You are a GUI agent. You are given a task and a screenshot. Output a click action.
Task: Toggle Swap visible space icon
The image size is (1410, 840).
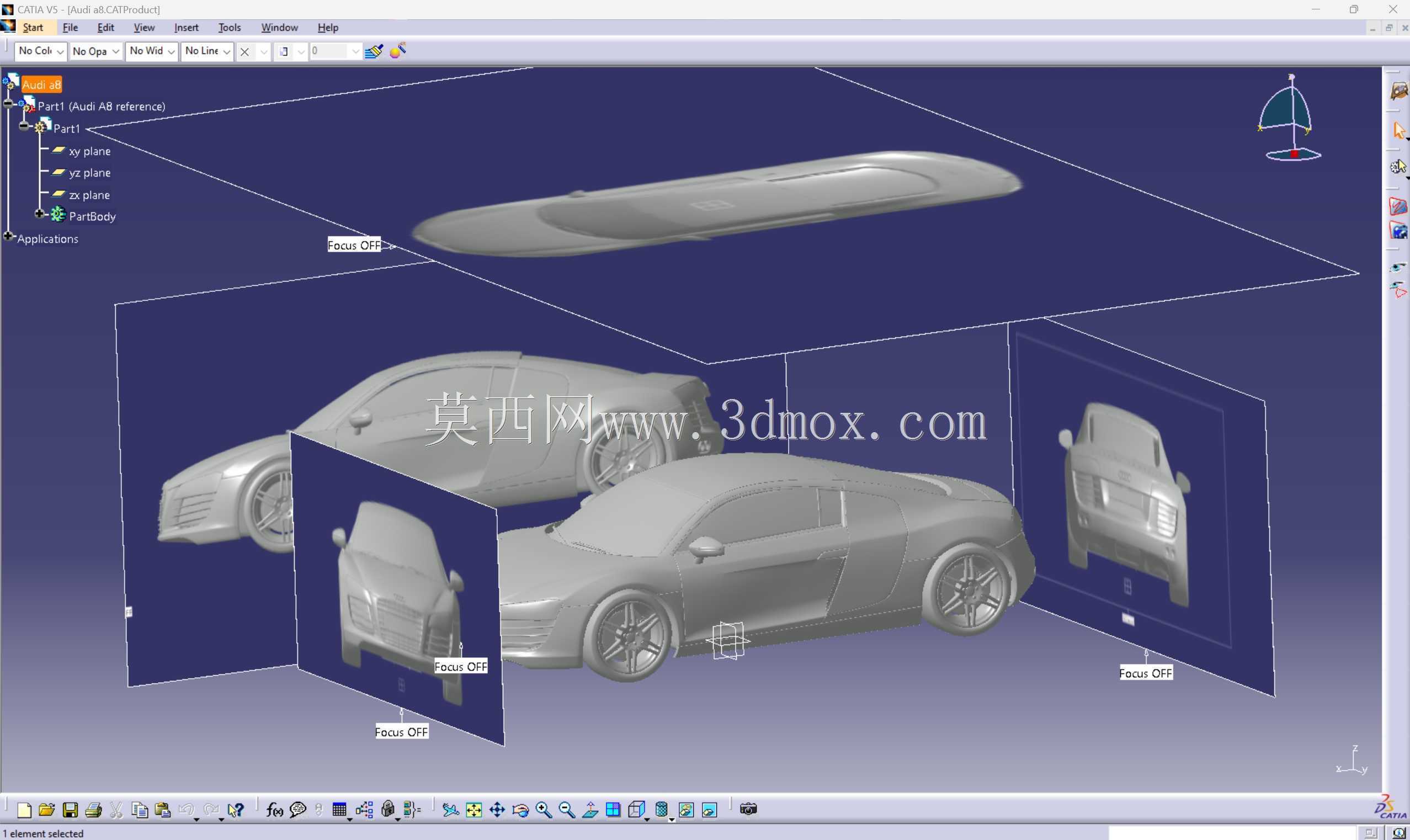(x=710, y=810)
